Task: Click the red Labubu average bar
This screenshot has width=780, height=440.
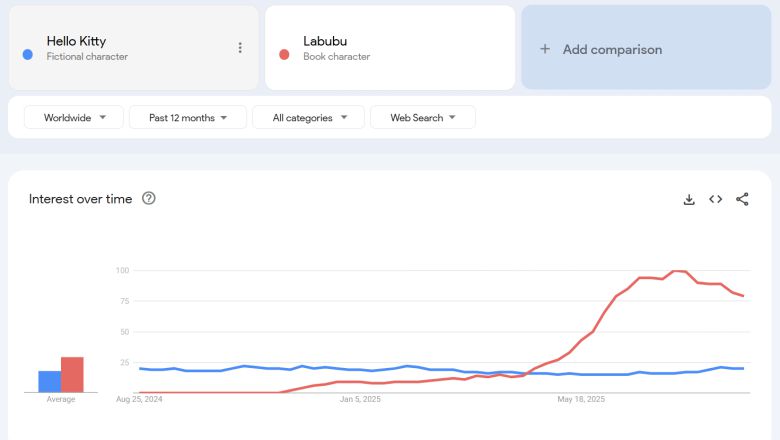Action: coord(72,374)
